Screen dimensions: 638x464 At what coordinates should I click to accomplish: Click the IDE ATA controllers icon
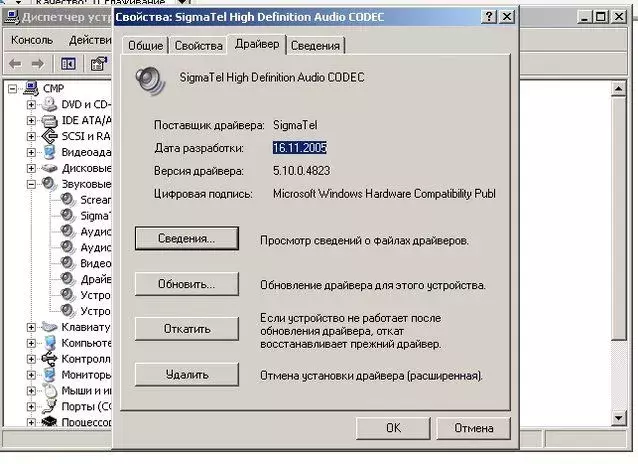click(x=49, y=120)
